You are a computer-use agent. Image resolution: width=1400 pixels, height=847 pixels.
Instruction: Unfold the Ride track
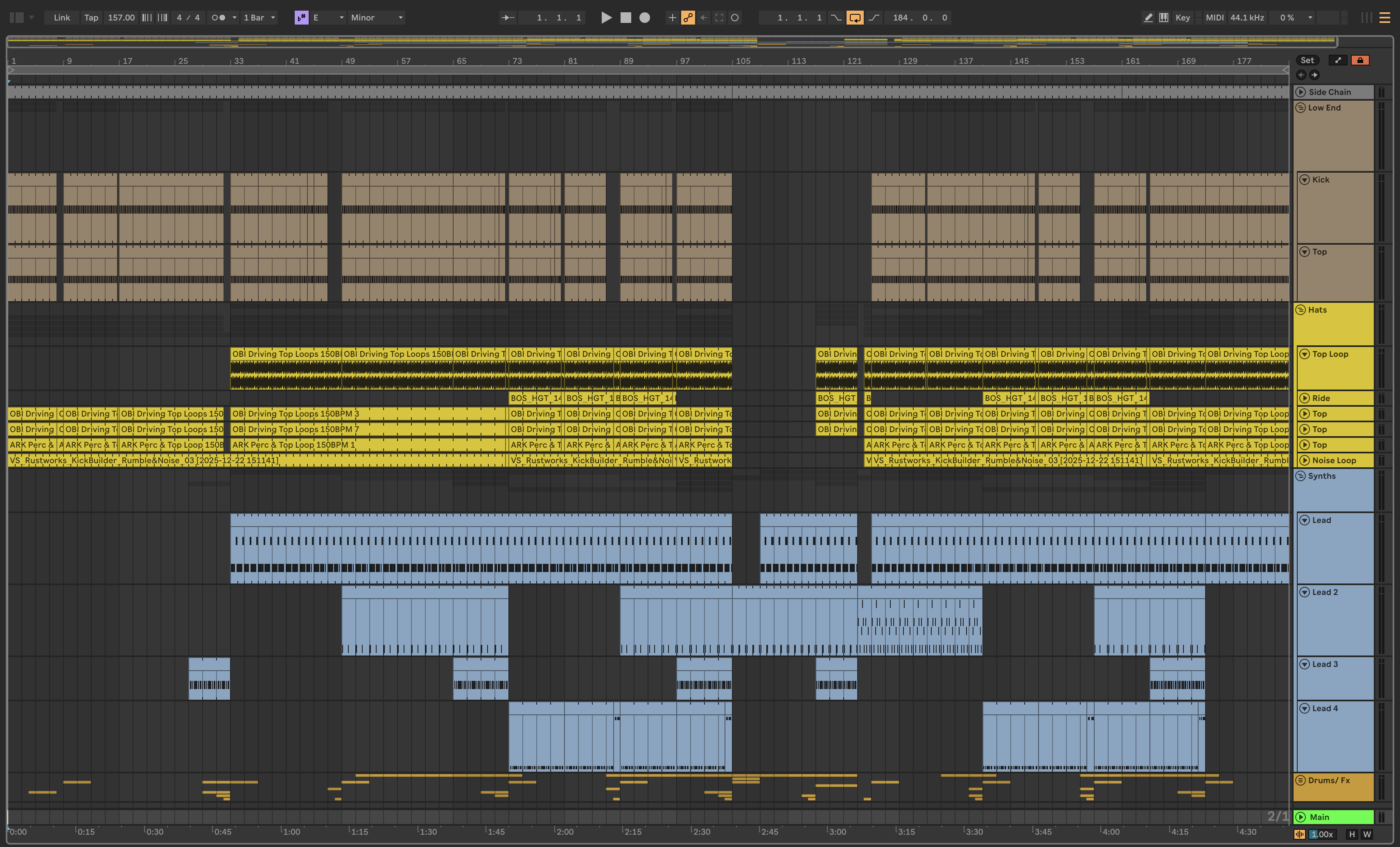(x=1305, y=398)
